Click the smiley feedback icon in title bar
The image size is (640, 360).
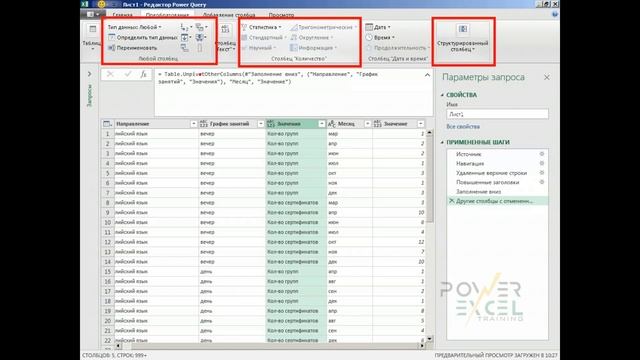pos(102,4)
